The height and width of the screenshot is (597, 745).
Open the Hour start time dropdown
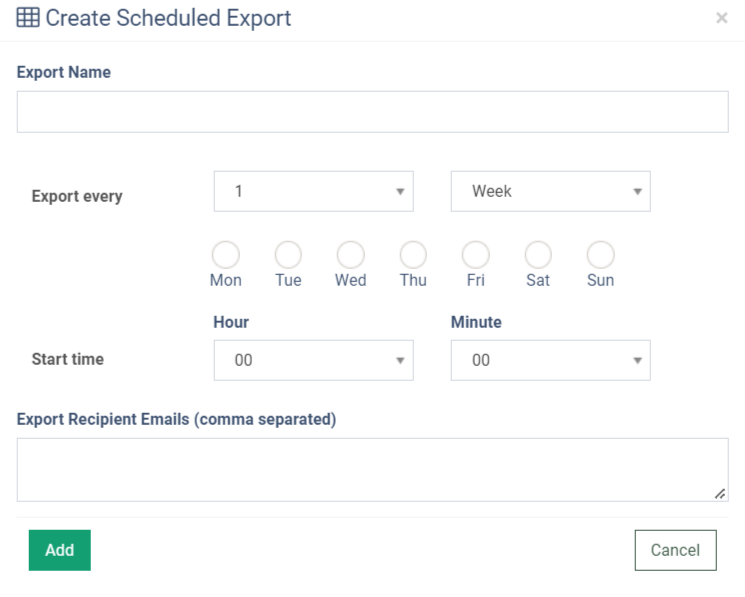coord(313,360)
